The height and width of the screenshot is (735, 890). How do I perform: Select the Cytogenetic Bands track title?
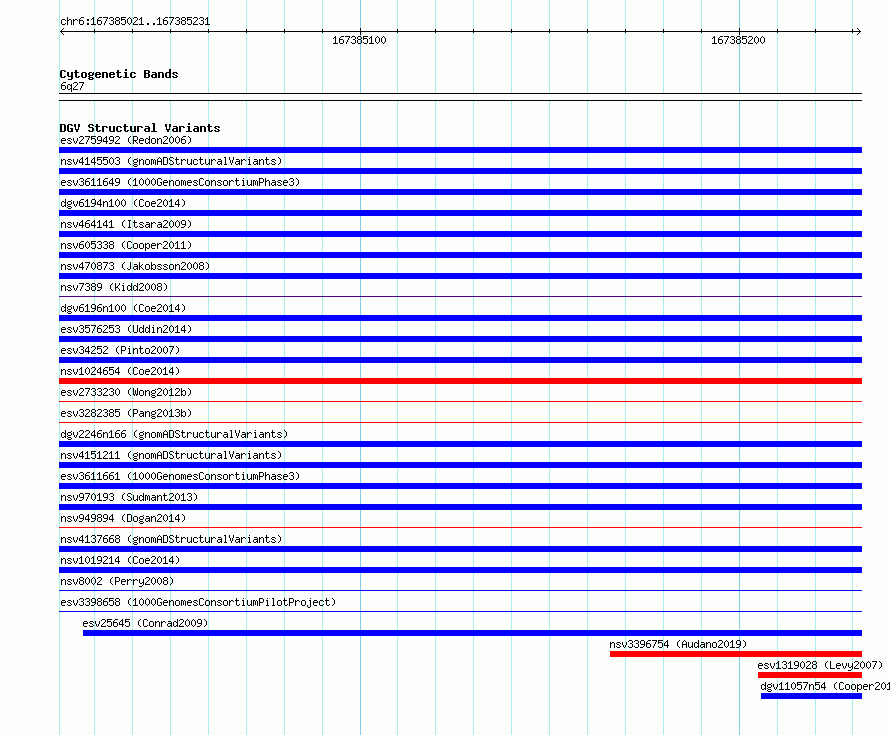pos(119,74)
